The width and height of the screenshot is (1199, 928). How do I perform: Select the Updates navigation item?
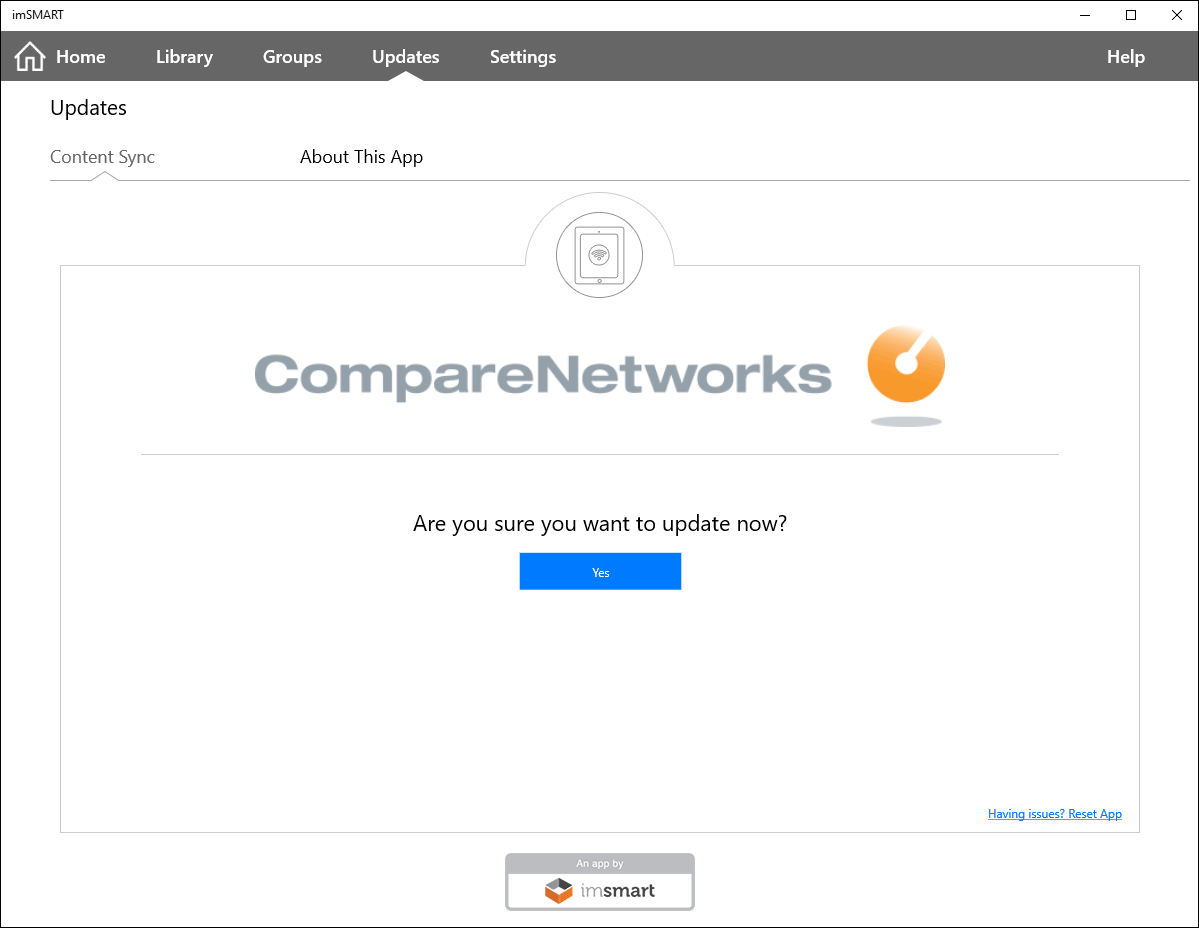pyautogui.click(x=405, y=57)
